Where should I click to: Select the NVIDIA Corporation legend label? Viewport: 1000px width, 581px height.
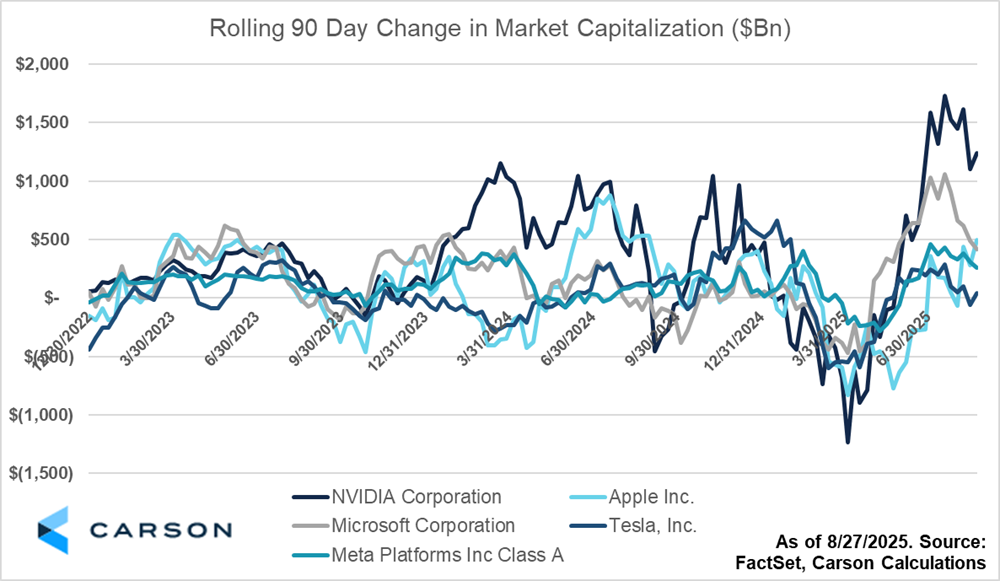[418, 496]
